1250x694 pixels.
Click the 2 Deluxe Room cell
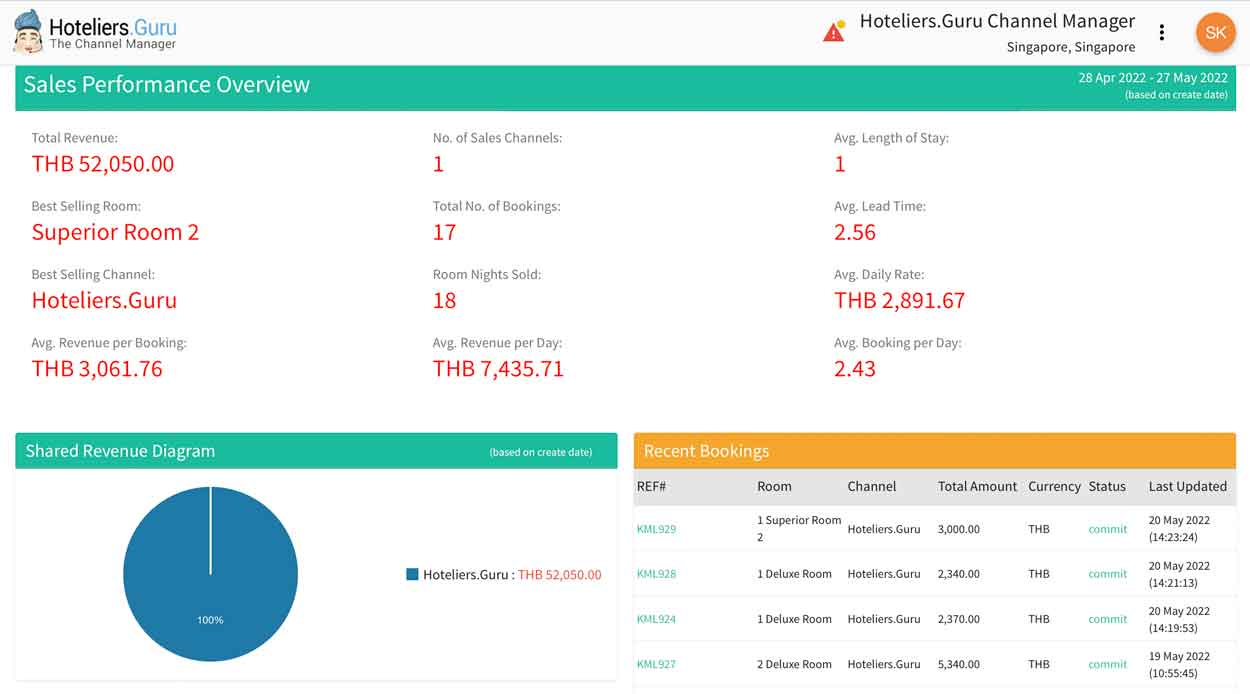point(794,664)
